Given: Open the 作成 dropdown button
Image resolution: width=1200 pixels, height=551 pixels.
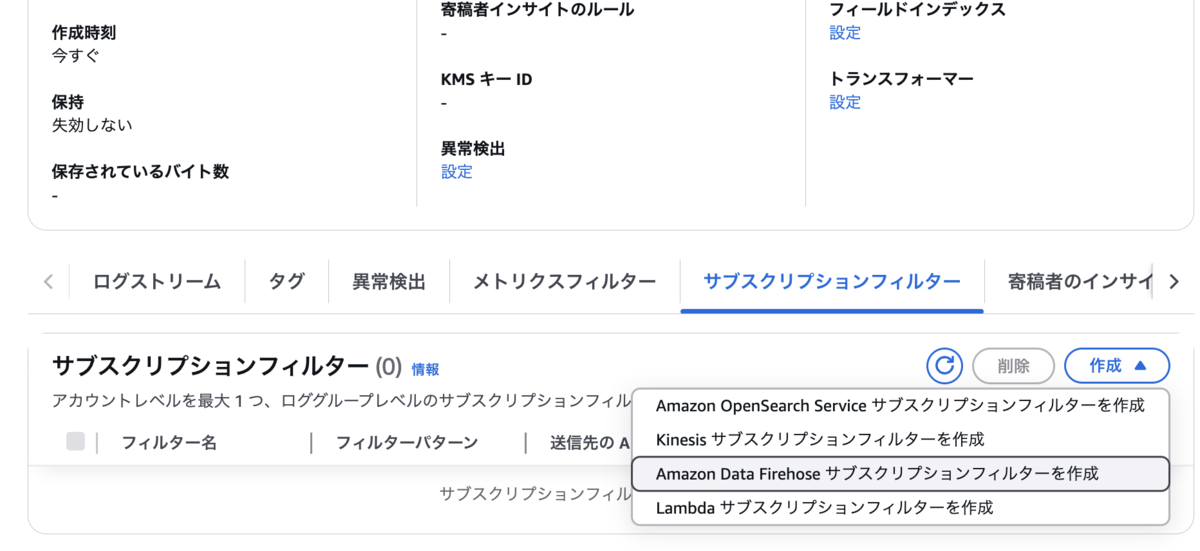Looking at the screenshot, I should (1116, 366).
